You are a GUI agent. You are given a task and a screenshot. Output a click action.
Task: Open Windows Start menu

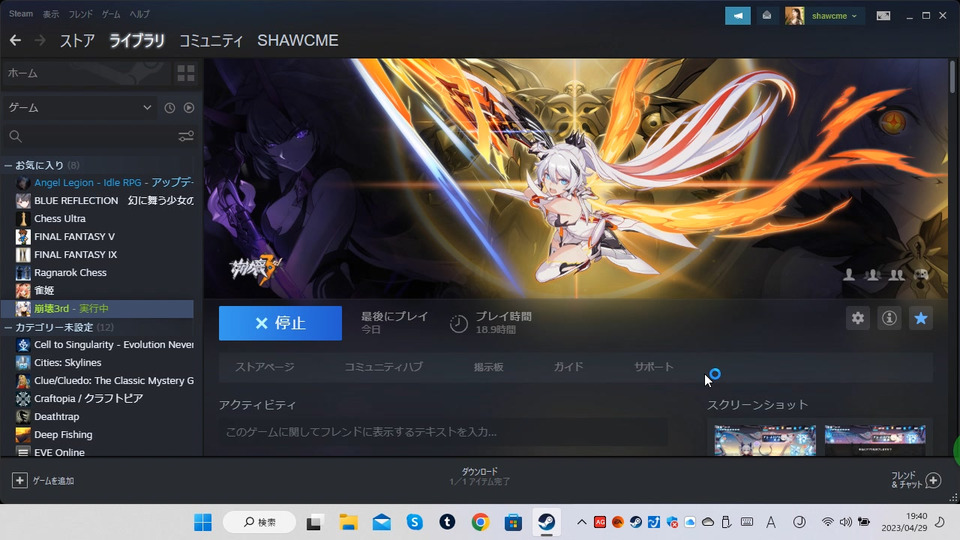pos(203,522)
